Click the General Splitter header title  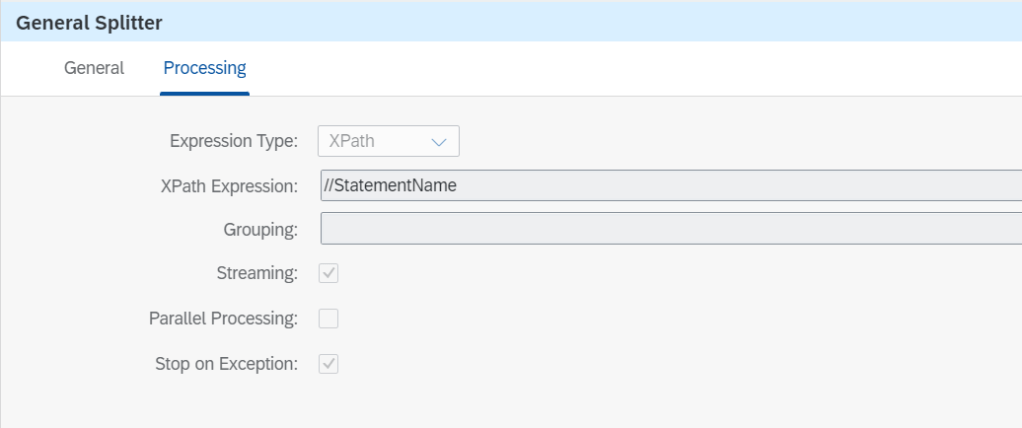point(89,21)
